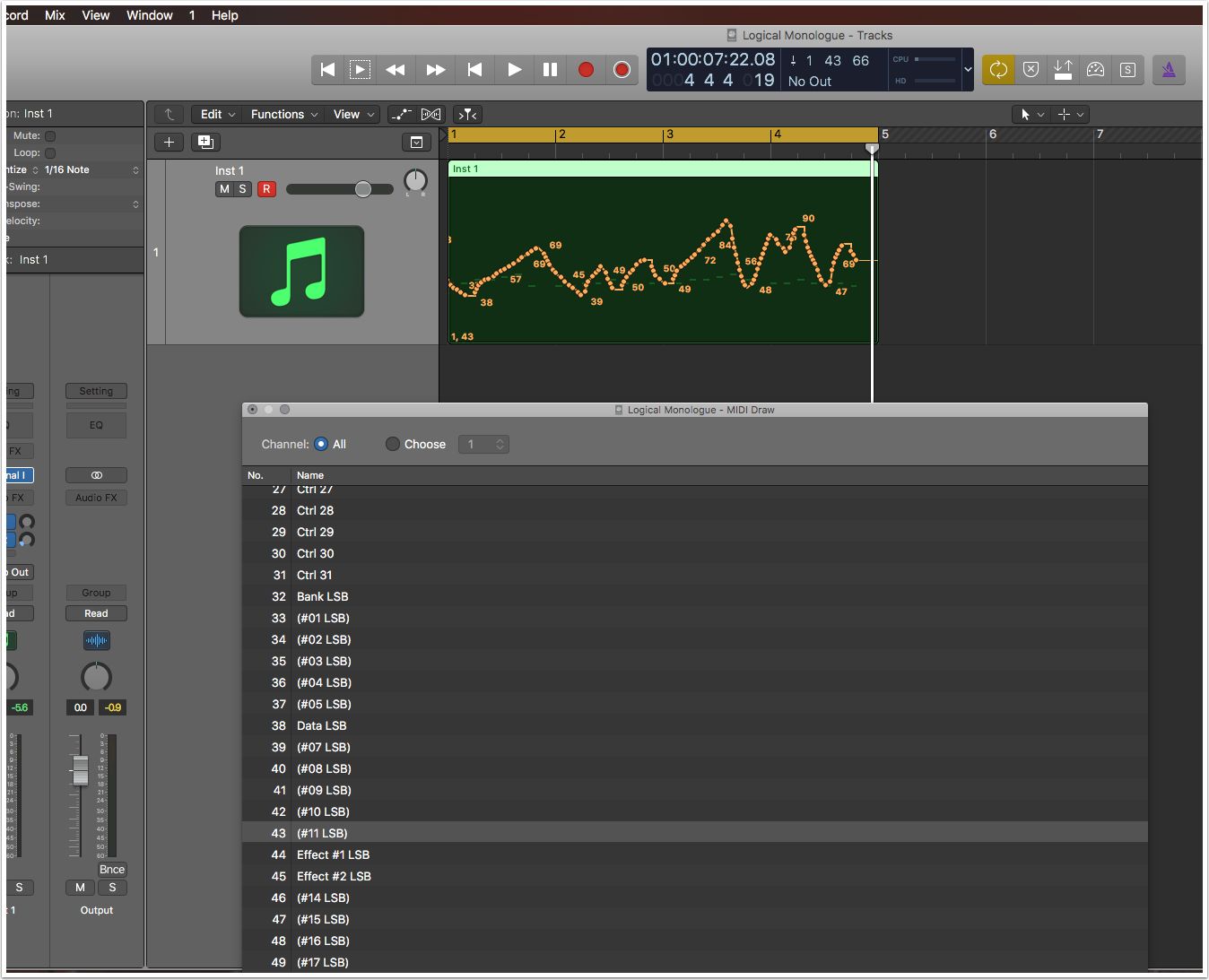Click the stereo format button on Output strip
1209x980 pixels.
pyautogui.click(x=96, y=475)
